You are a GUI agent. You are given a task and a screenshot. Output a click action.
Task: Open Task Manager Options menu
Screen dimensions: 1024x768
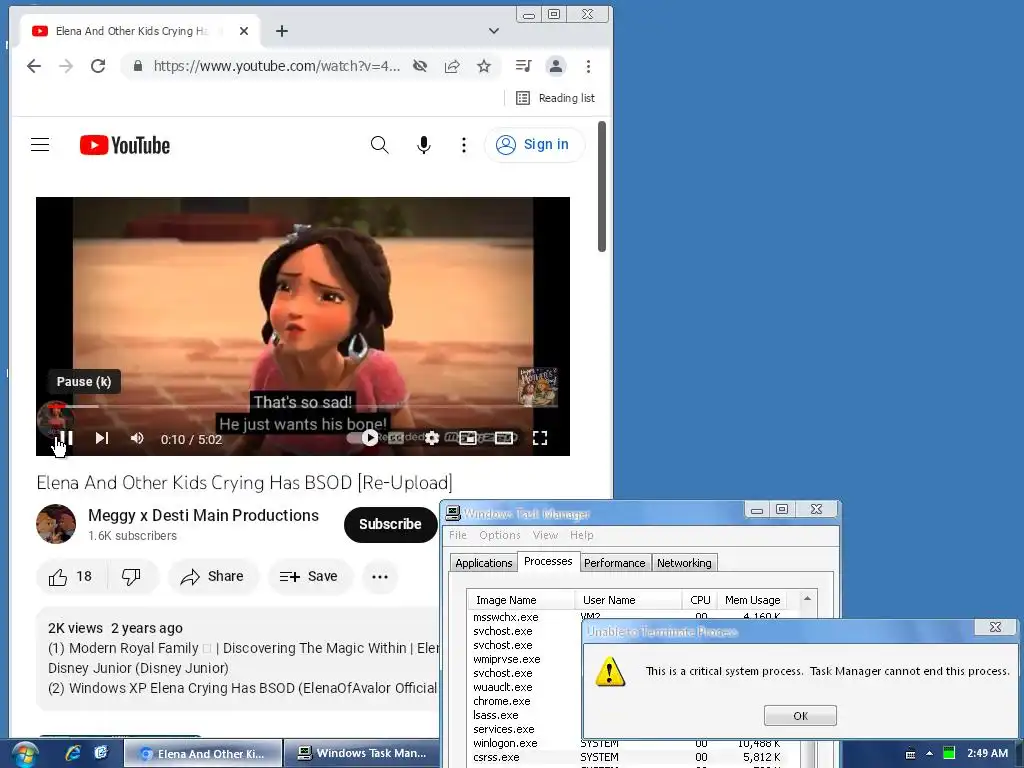[500, 535]
